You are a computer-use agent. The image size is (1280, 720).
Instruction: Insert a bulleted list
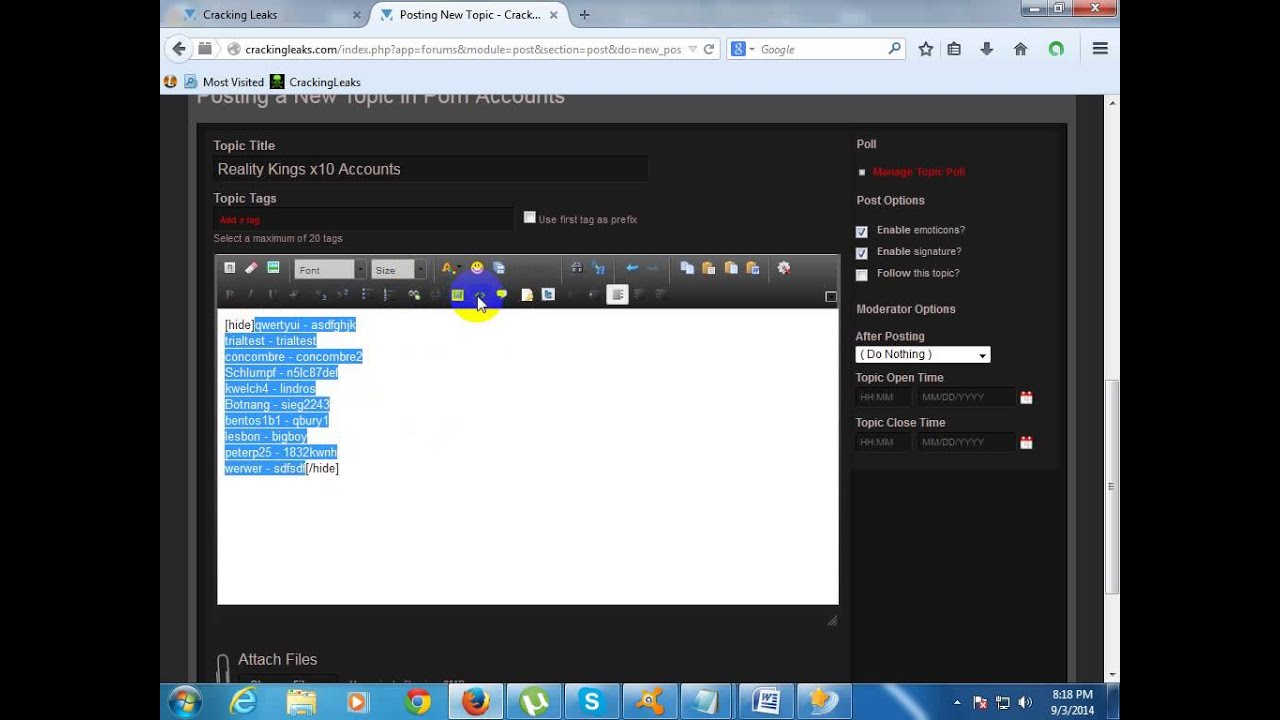click(x=367, y=294)
